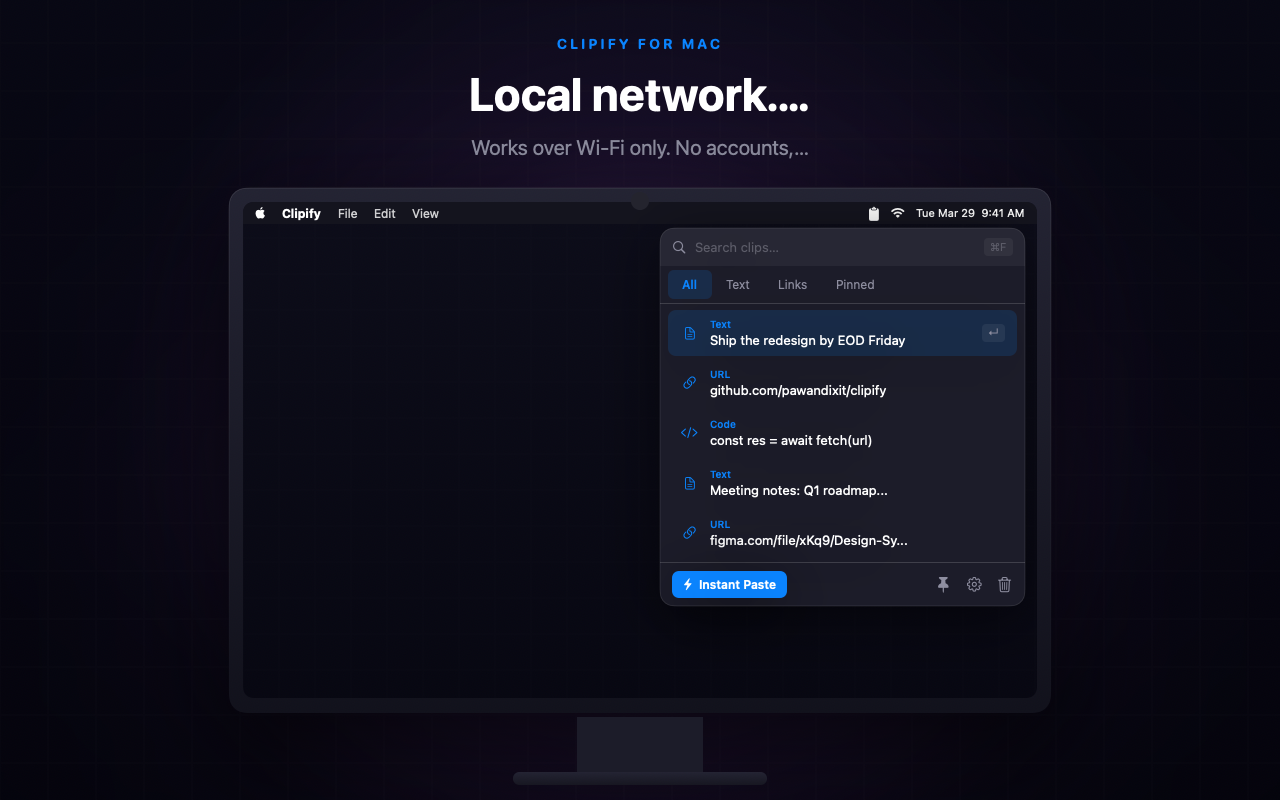Click code brackets icon of the Code clip
This screenshot has height=800, width=1280.
[x=689, y=433]
